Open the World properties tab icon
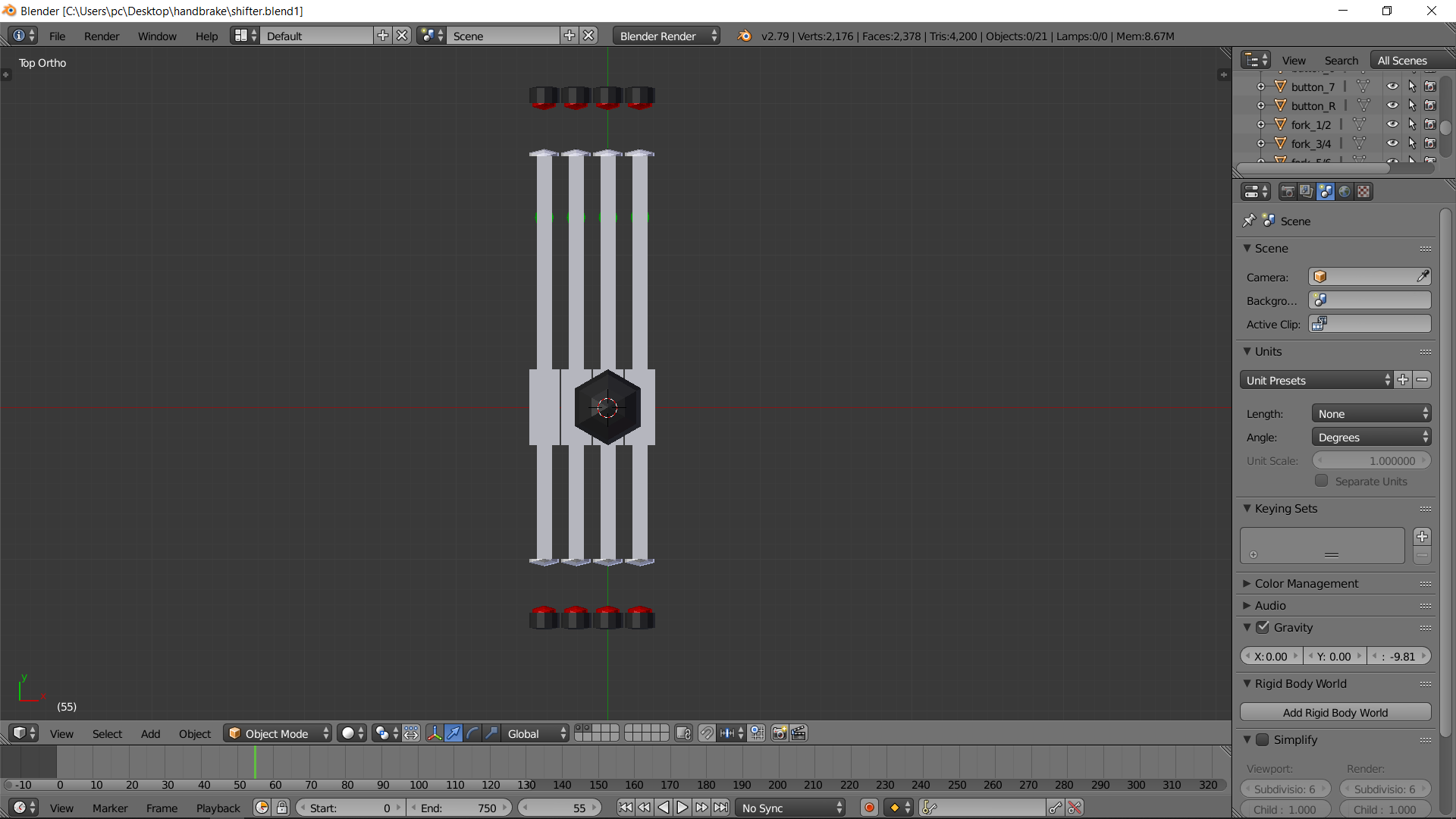 tap(1345, 192)
